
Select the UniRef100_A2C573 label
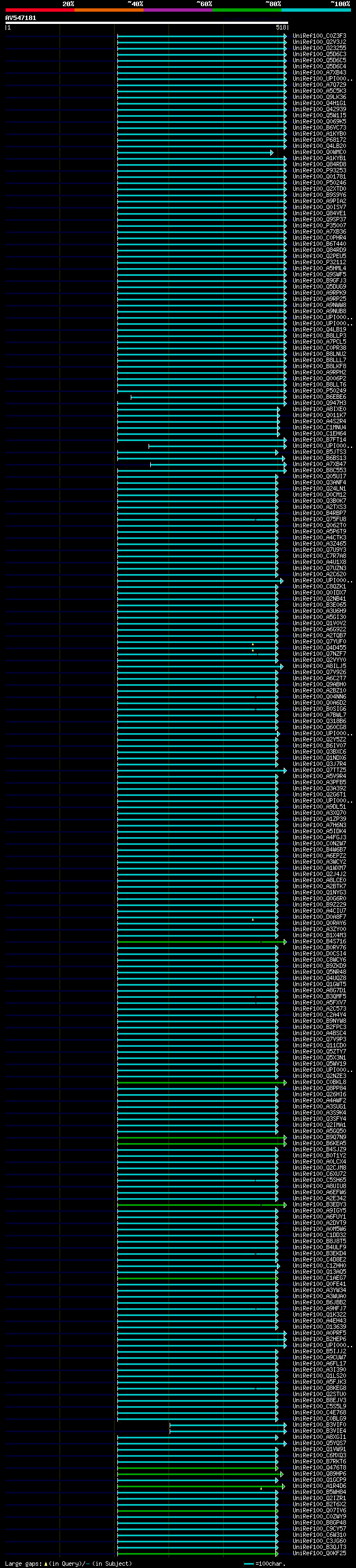pyautogui.click(x=319, y=1008)
